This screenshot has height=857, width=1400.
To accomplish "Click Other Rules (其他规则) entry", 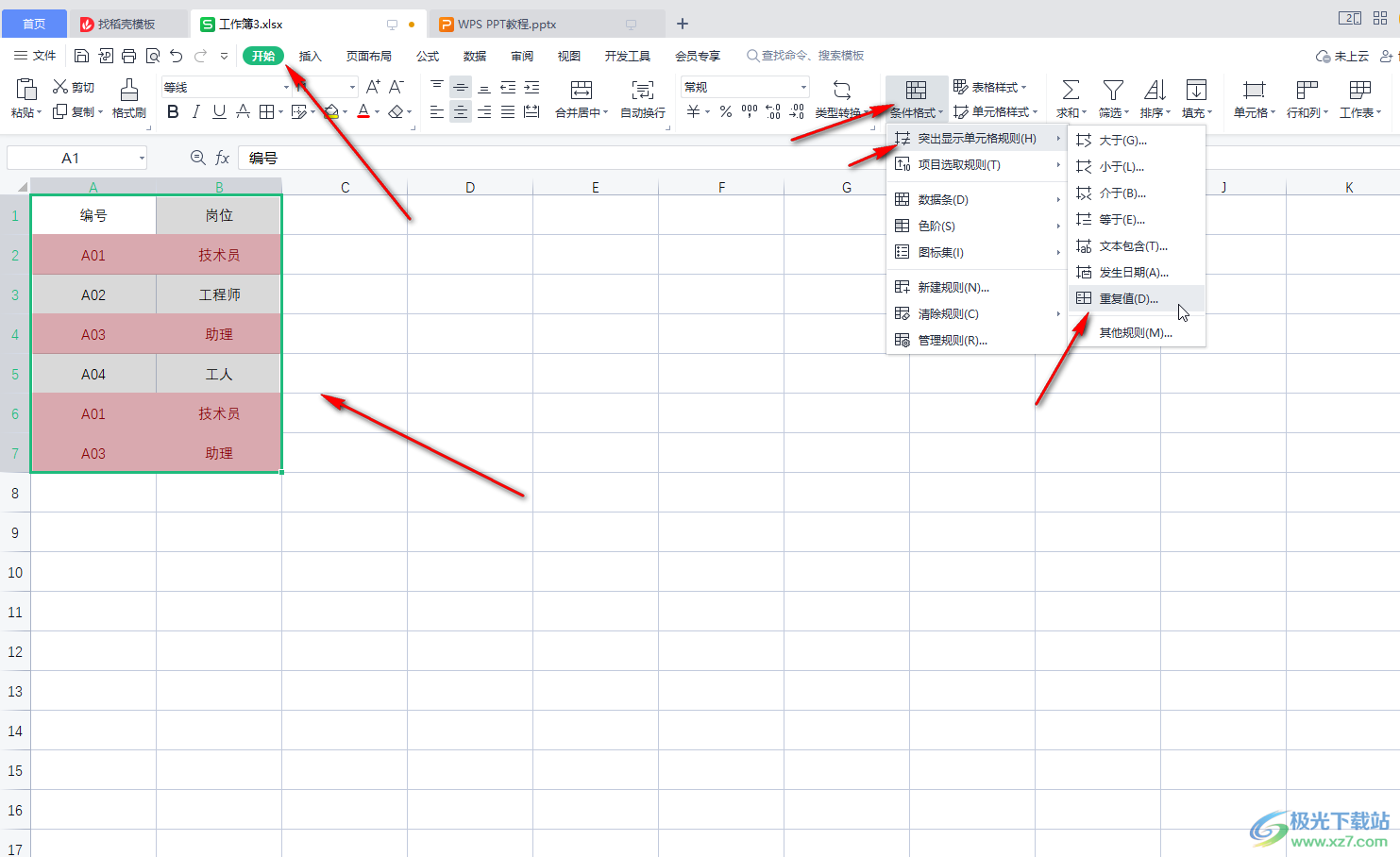I will (x=1137, y=332).
